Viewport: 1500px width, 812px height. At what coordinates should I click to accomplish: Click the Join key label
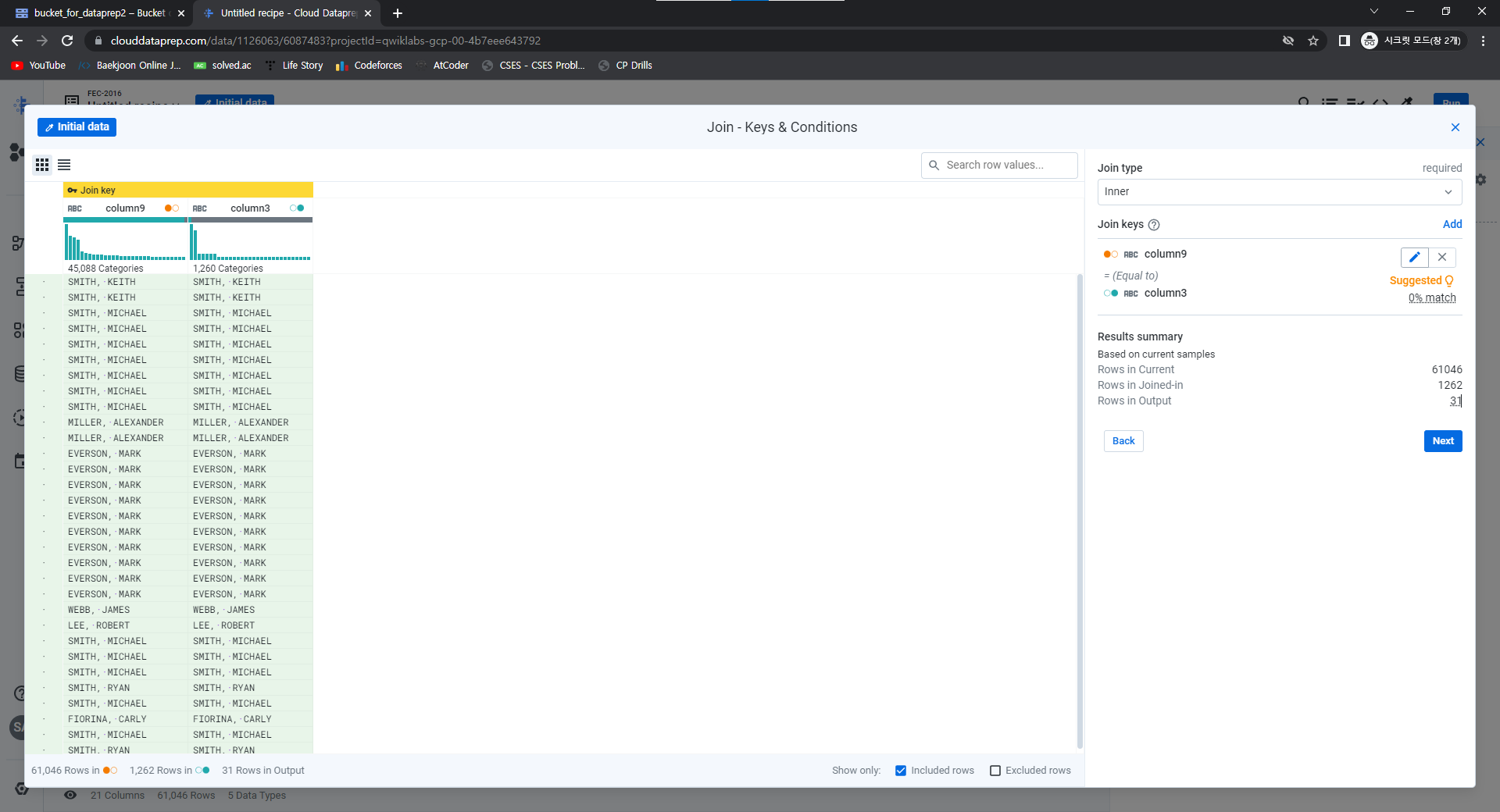98,191
